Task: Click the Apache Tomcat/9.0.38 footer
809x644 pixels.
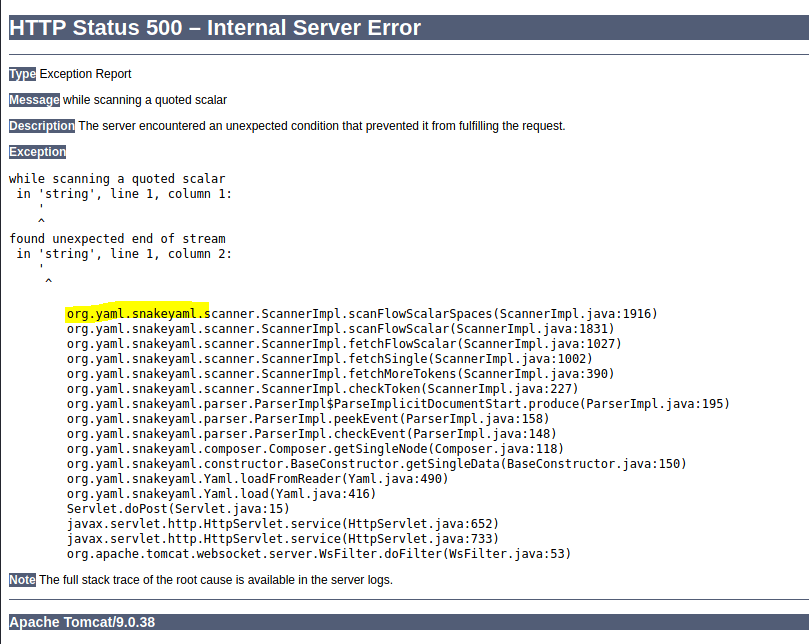Action: pos(83,622)
